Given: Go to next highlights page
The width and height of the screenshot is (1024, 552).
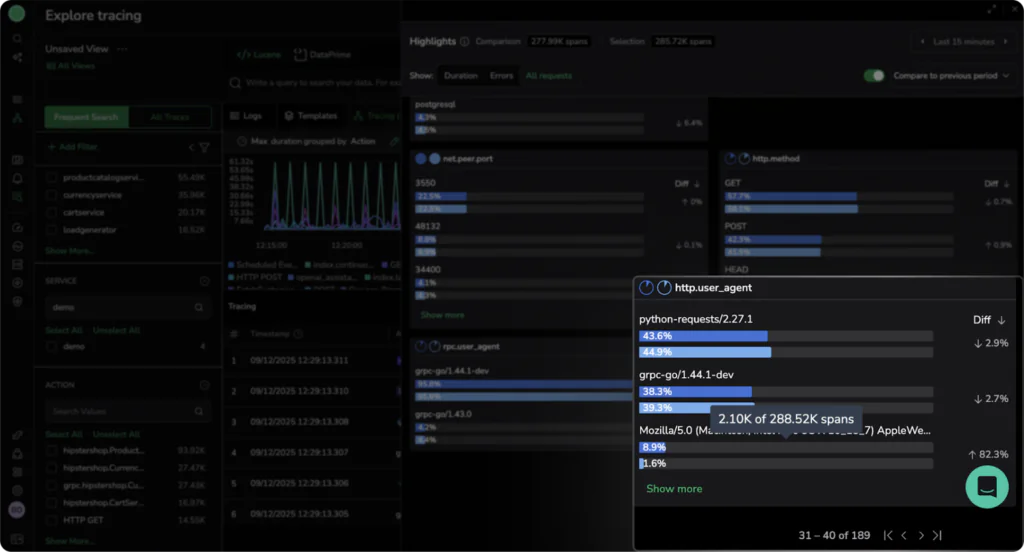Looking at the screenshot, I should pyautogui.click(x=921, y=536).
